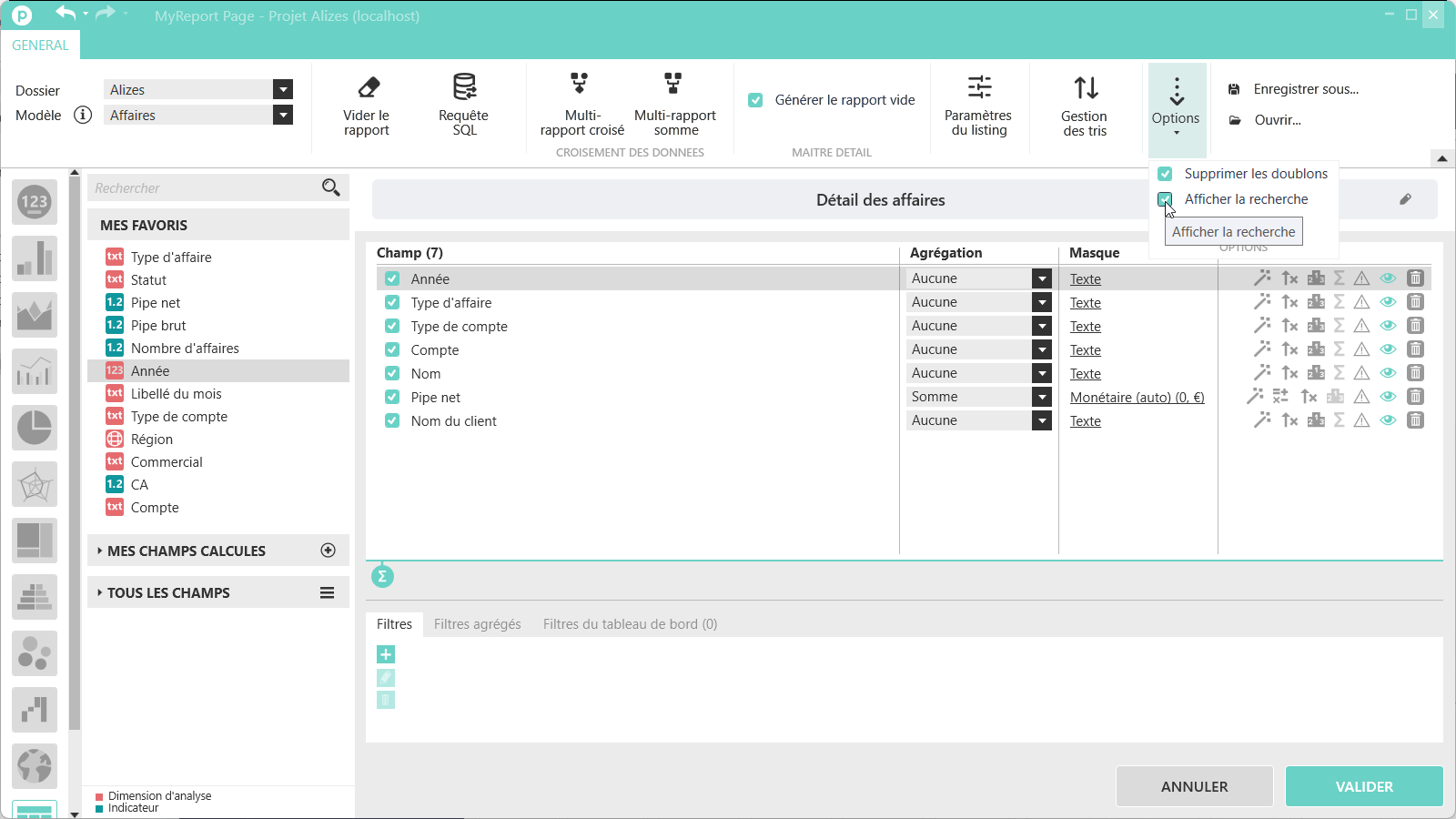Open Paramètres du listing settings
Screen dimensions: 1456x819
click(978, 88)
